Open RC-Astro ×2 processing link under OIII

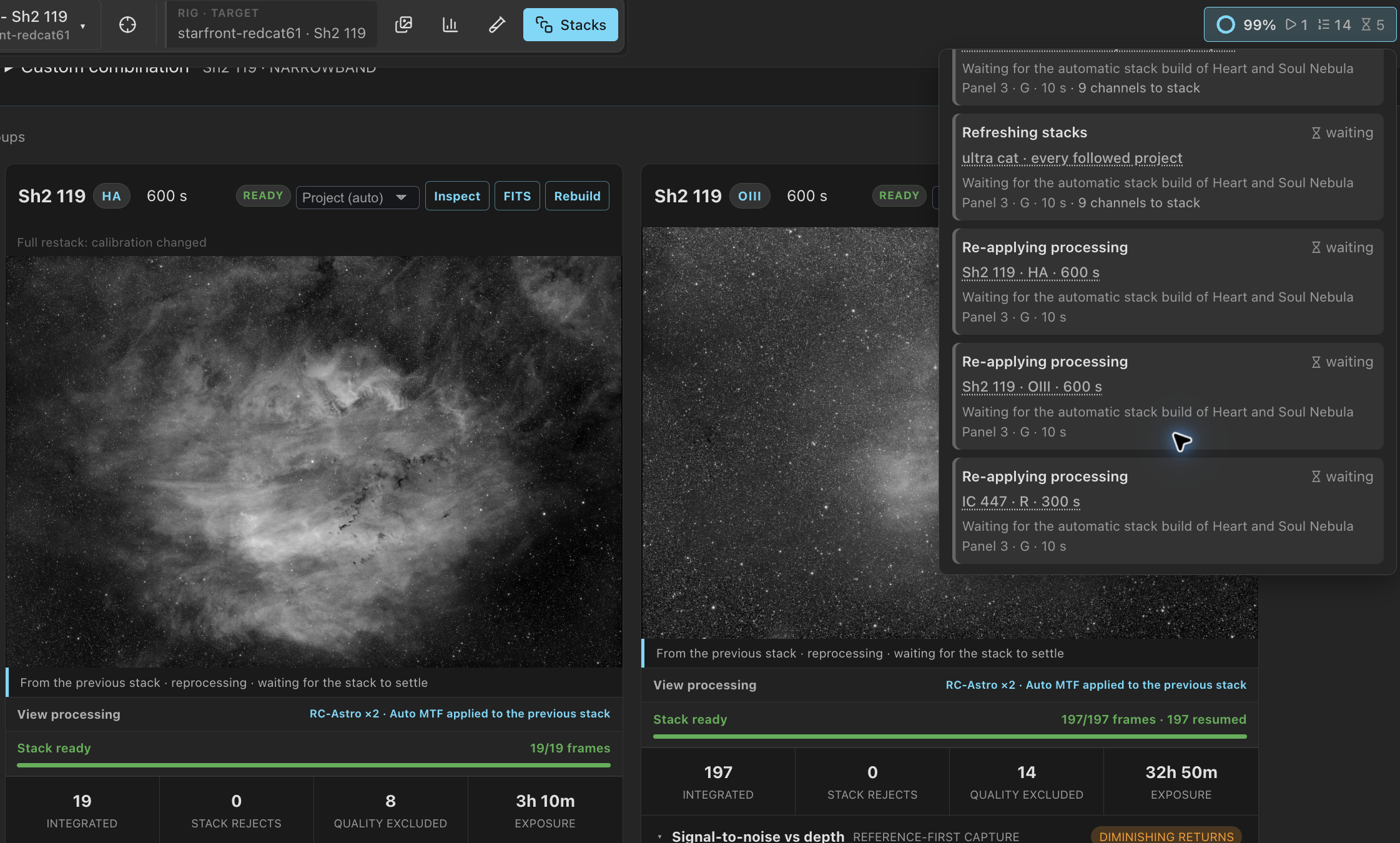coord(1096,685)
